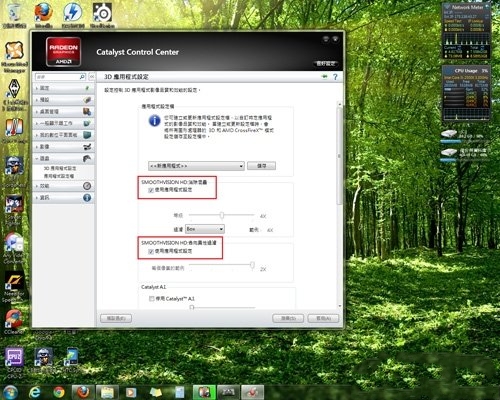Click the magnifier icon in the search box
Image resolution: width=500 pixels, height=400 pixels.
click(x=82, y=77)
